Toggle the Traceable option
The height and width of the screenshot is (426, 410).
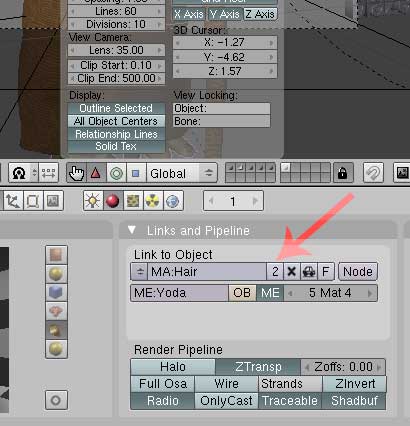point(290,401)
